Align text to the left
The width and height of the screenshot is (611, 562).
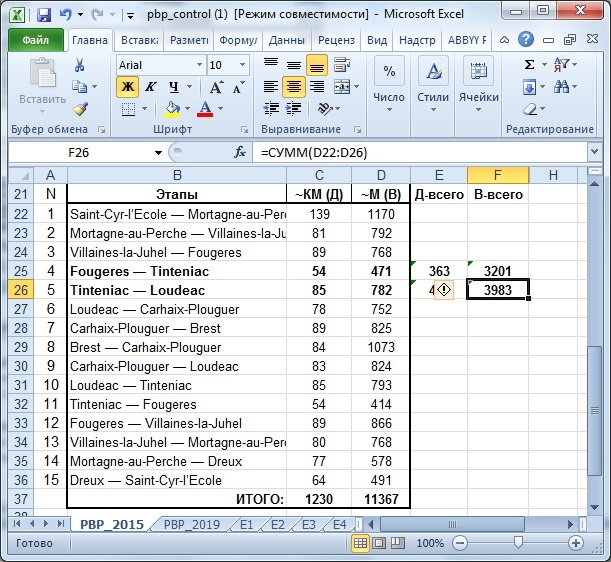pos(271,87)
